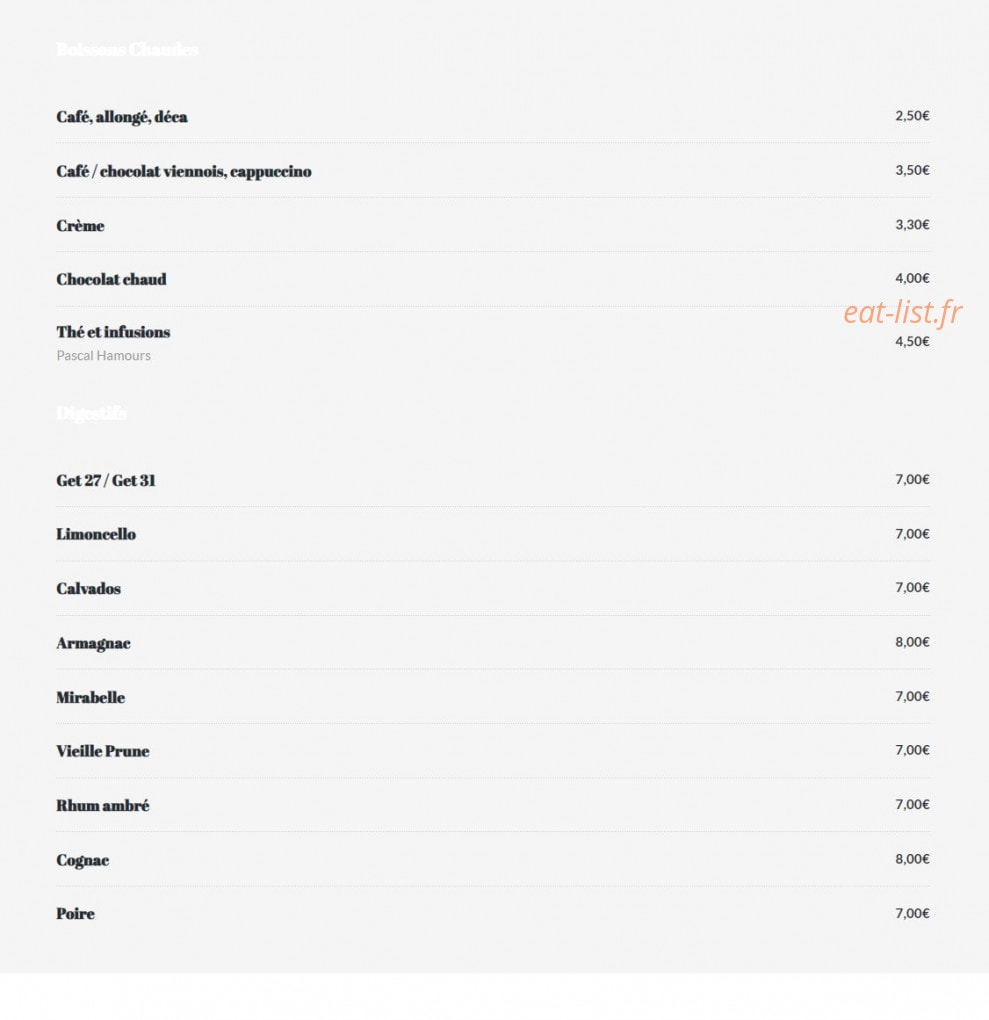Click the Café, allongé, déca item
This screenshot has width=989, height=1020.
122,117
